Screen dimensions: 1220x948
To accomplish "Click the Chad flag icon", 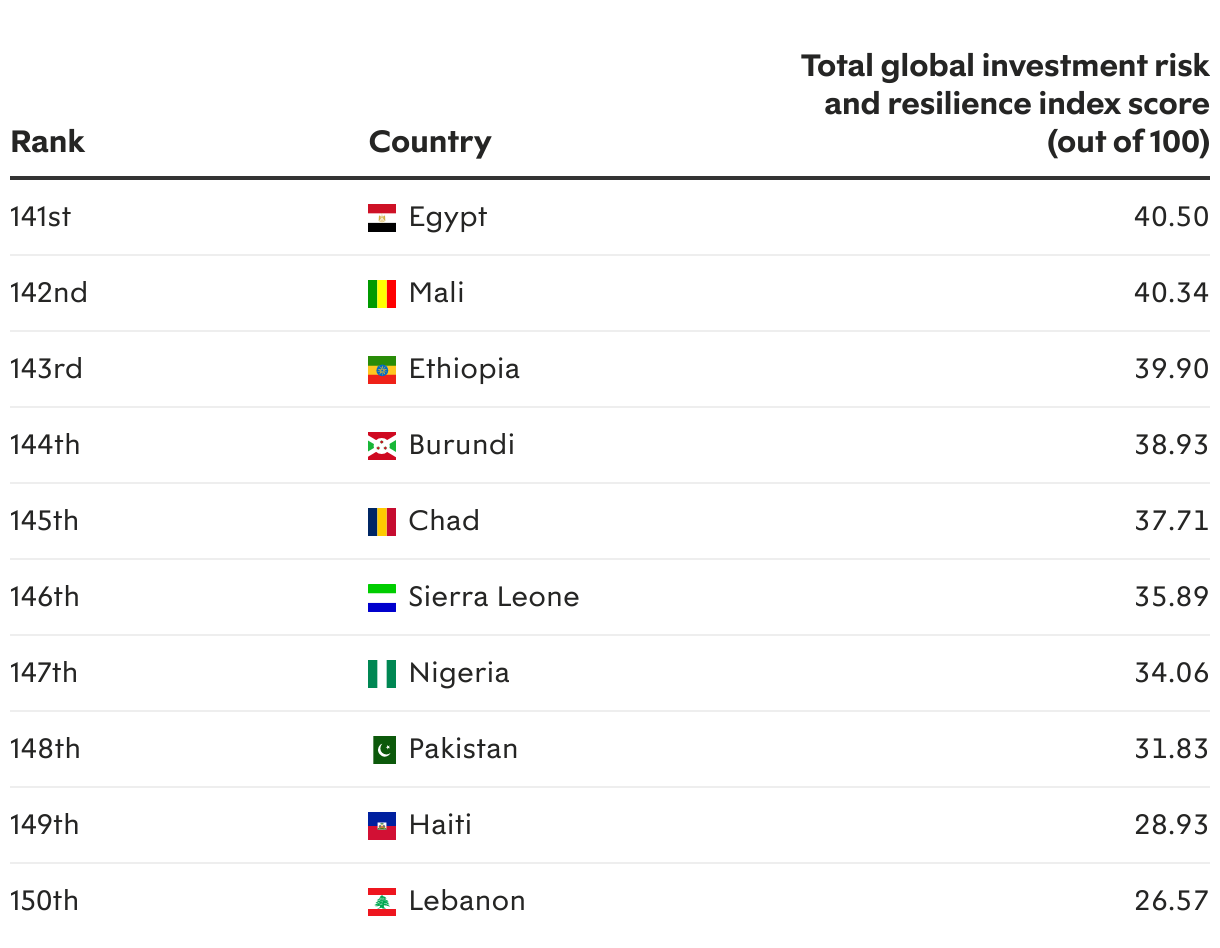I will click(x=382, y=522).
